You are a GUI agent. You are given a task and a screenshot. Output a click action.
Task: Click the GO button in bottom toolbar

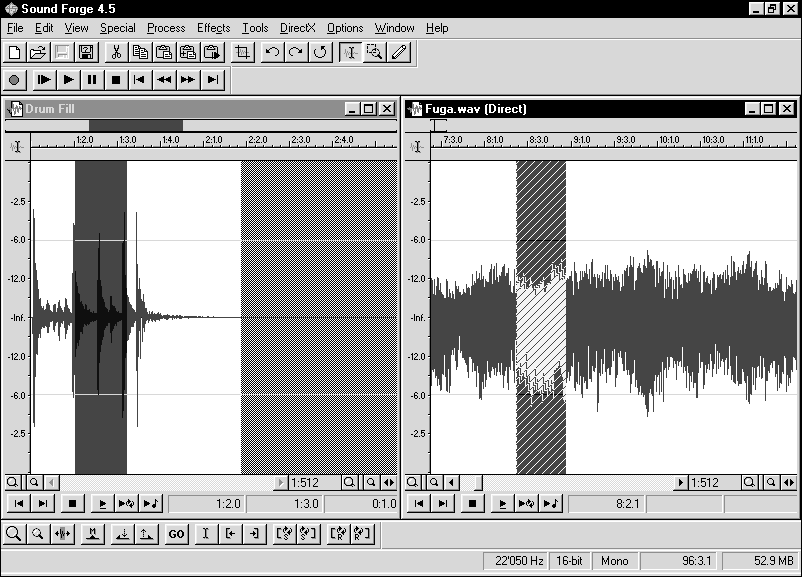pos(176,534)
